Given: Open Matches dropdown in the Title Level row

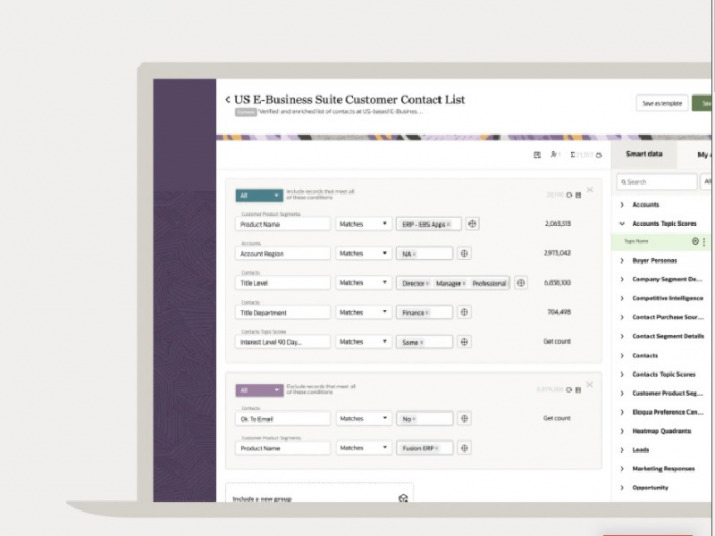Looking at the screenshot, I should coord(363,283).
